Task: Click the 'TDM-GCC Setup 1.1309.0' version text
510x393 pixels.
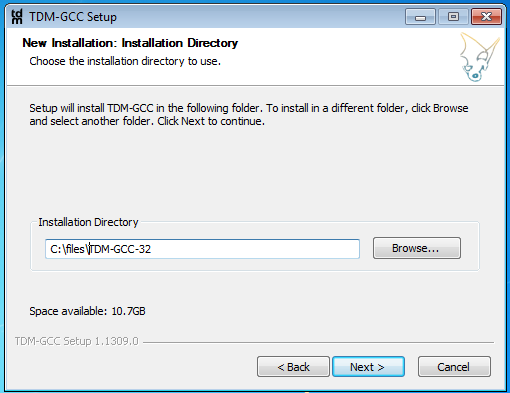Action: tap(77, 341)
